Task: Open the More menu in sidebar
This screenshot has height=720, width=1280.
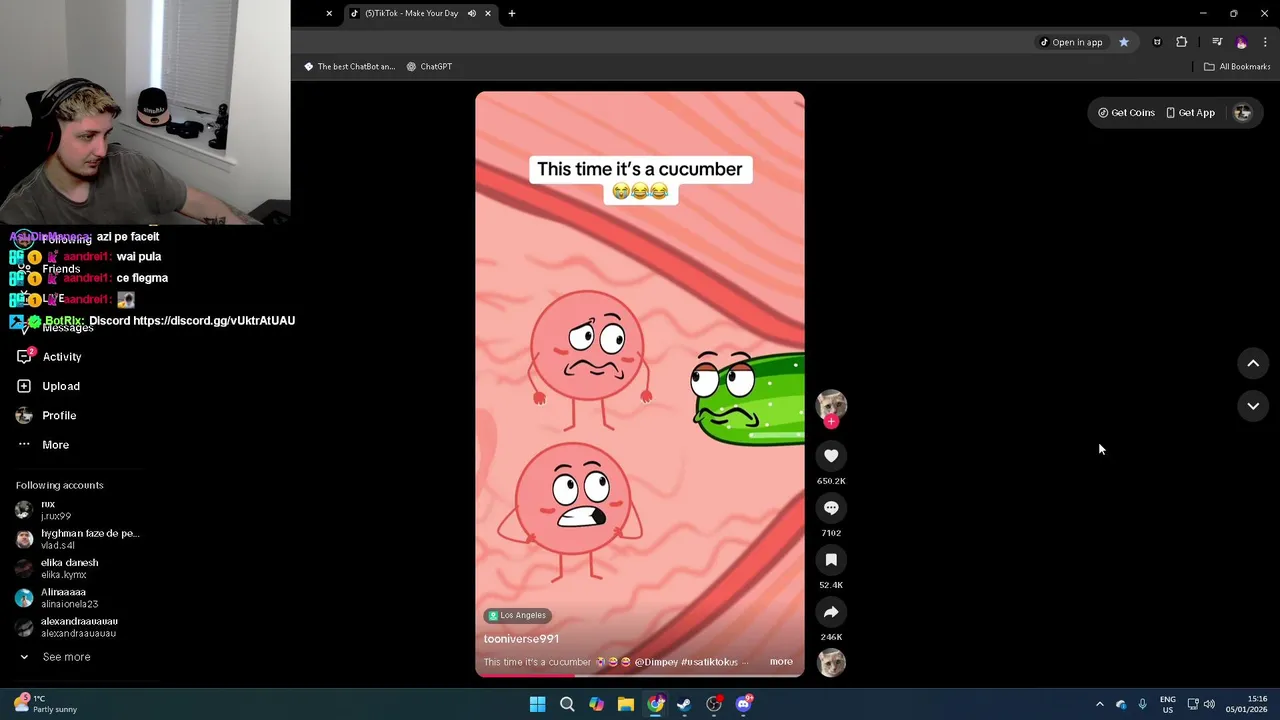Action: click(43, 445)
